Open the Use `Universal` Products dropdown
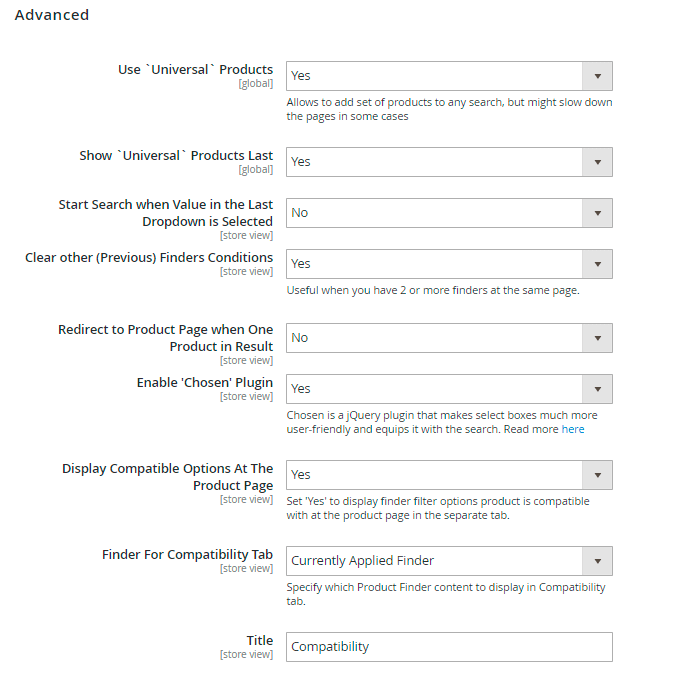 coord(449,76)
